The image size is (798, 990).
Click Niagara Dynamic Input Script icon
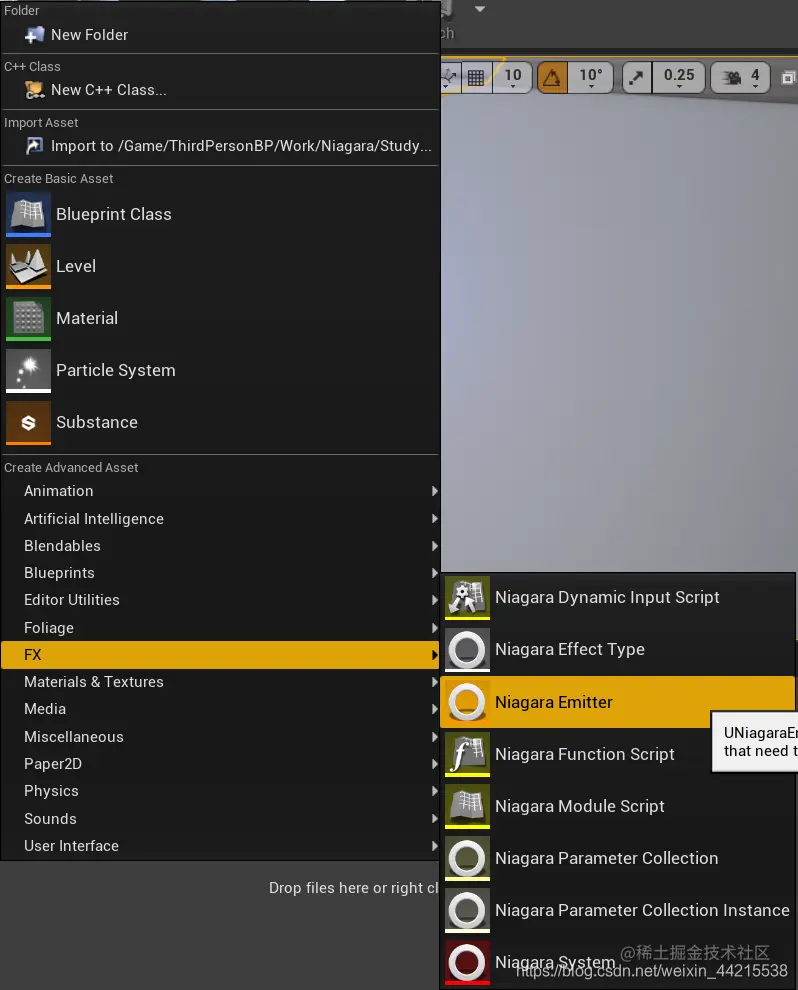tap(467, 597)
